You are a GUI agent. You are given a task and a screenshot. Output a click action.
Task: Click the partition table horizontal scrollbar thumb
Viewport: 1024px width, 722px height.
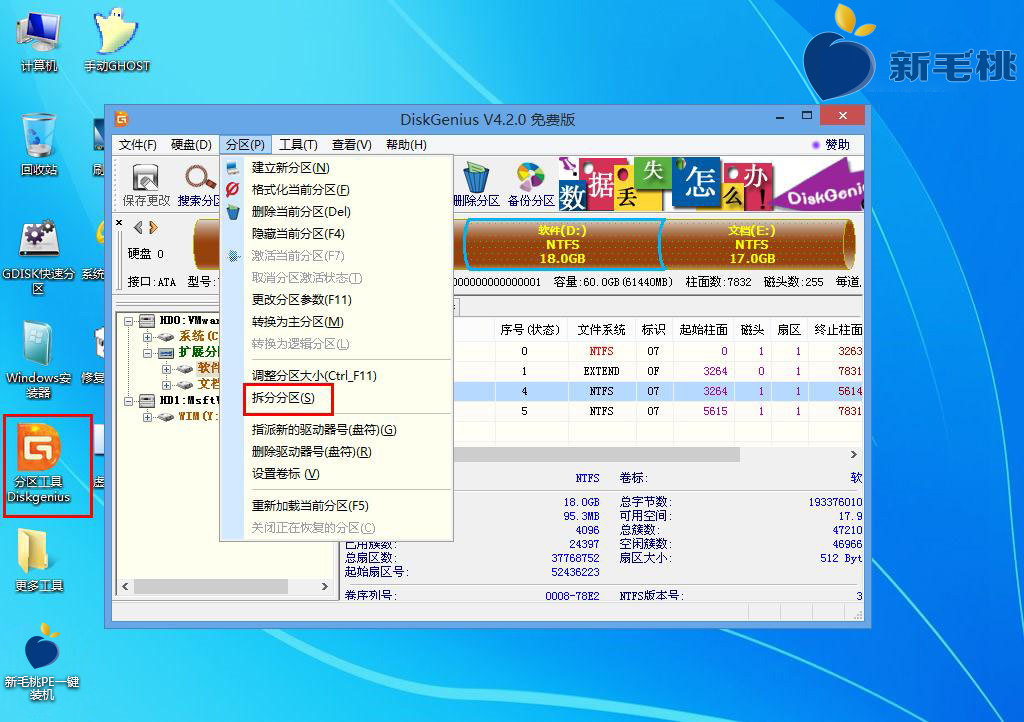(596, 454)
